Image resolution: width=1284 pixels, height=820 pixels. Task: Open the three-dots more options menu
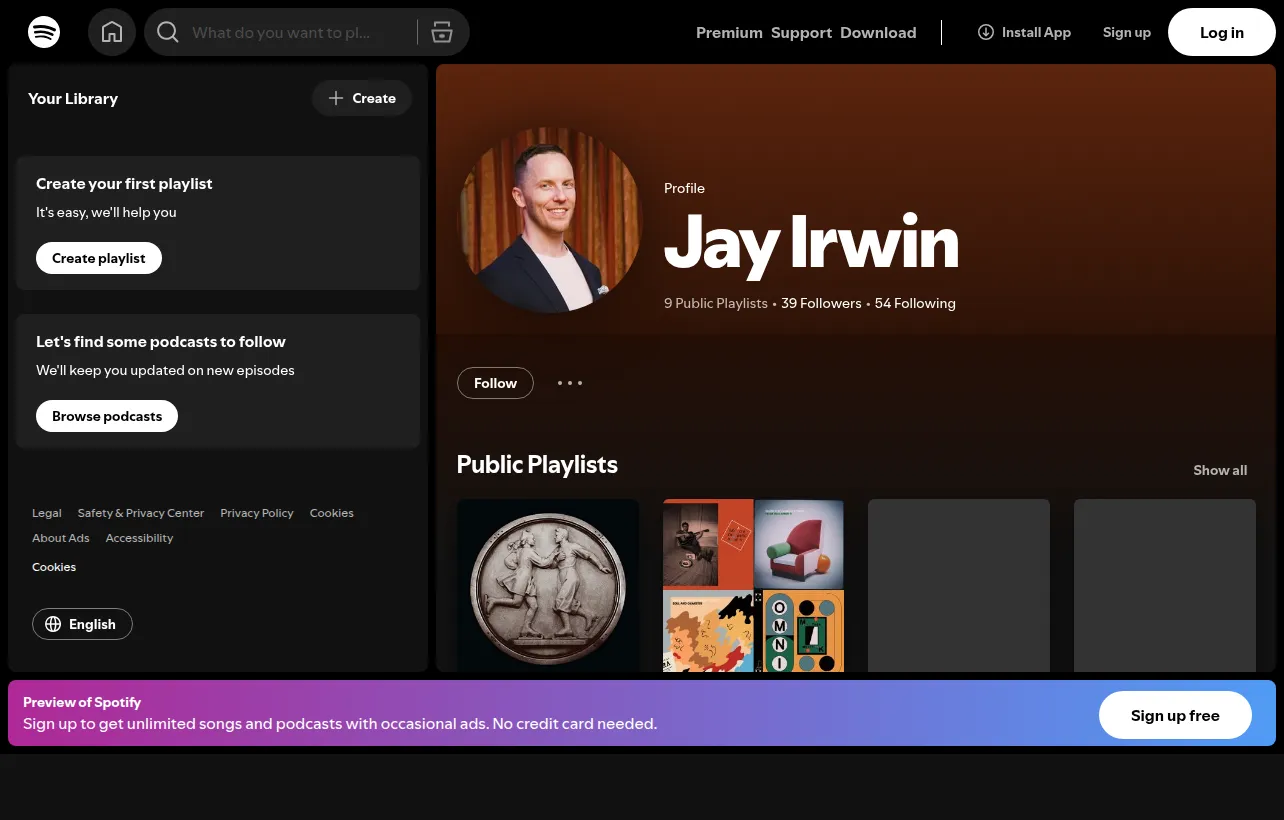(x=570, y=383)
